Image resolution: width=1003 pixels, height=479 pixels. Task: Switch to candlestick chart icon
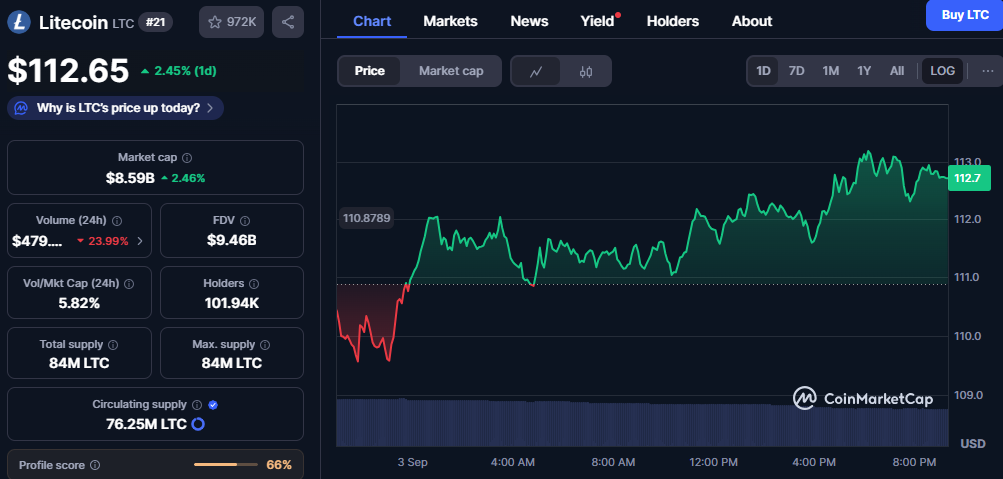[x=586, y=71]
